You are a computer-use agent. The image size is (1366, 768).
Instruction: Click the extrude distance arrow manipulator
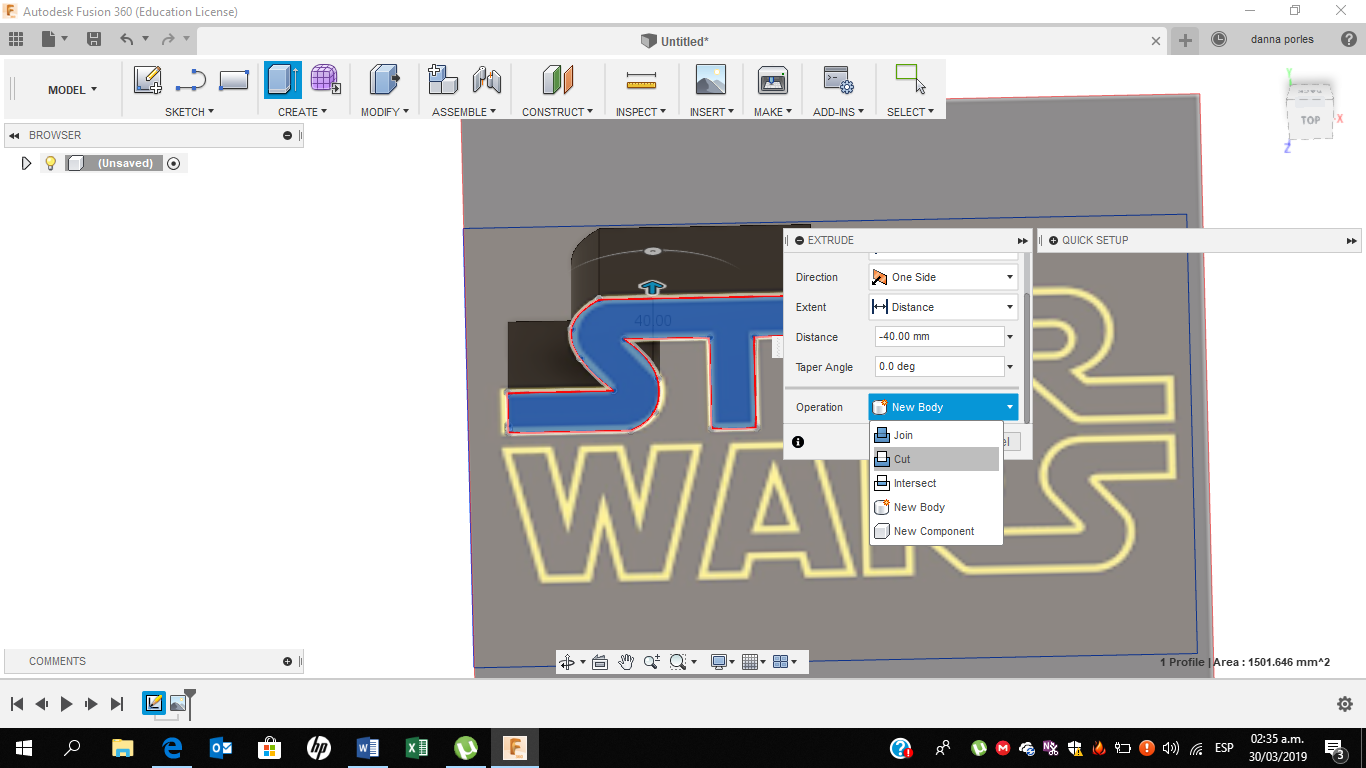pos(652,287)
